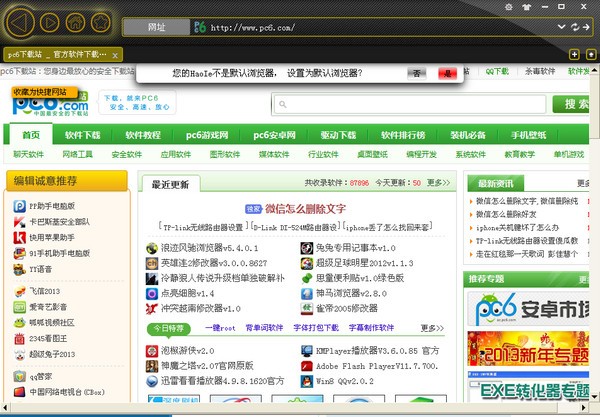This screenshot has height=417, width=600.
Task: Open the pc6安卓网 navigation tab
Action: pyautogui.click(x=274, y=135)
